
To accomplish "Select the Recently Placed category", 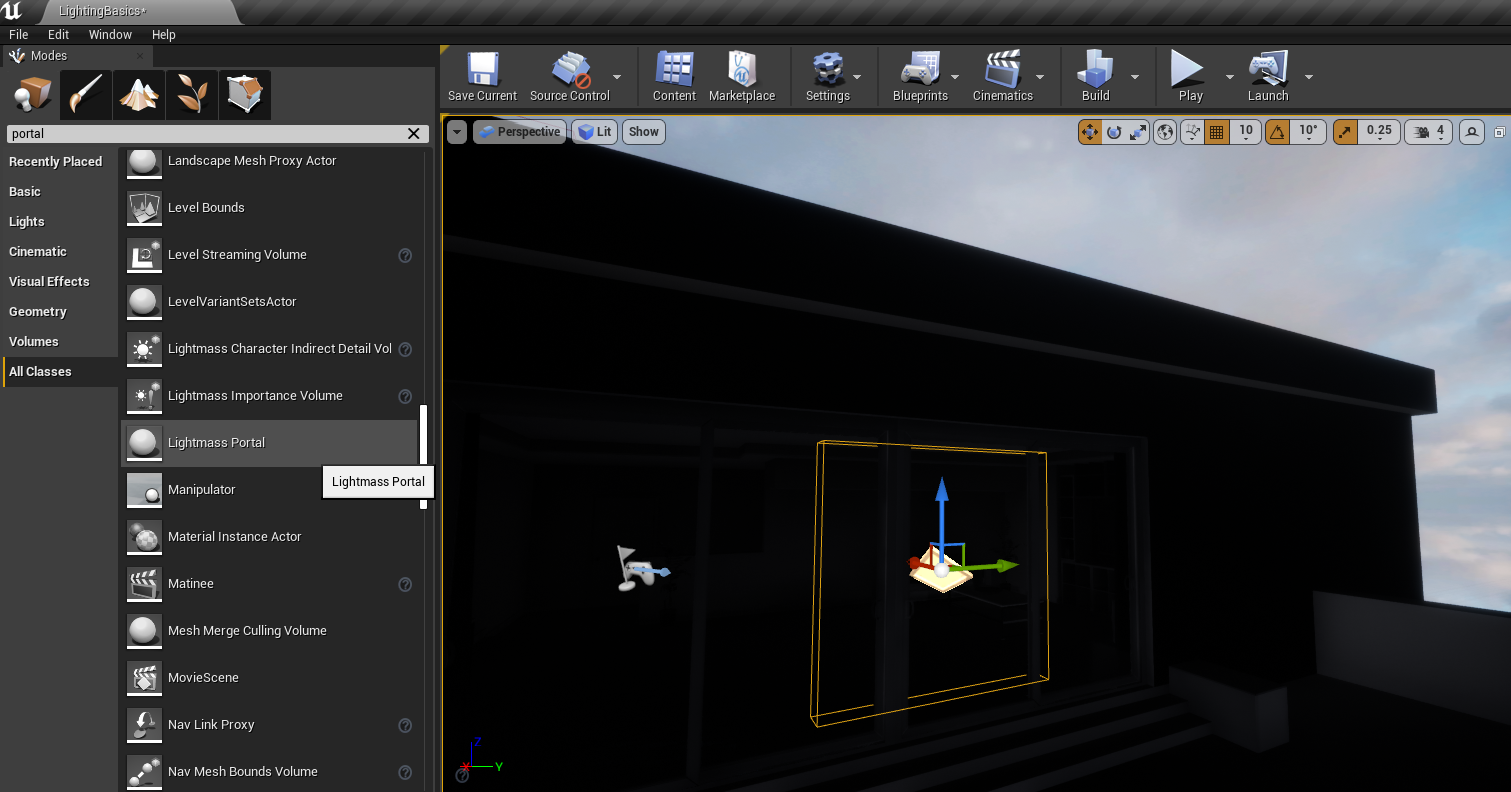I will pos(59,161).
